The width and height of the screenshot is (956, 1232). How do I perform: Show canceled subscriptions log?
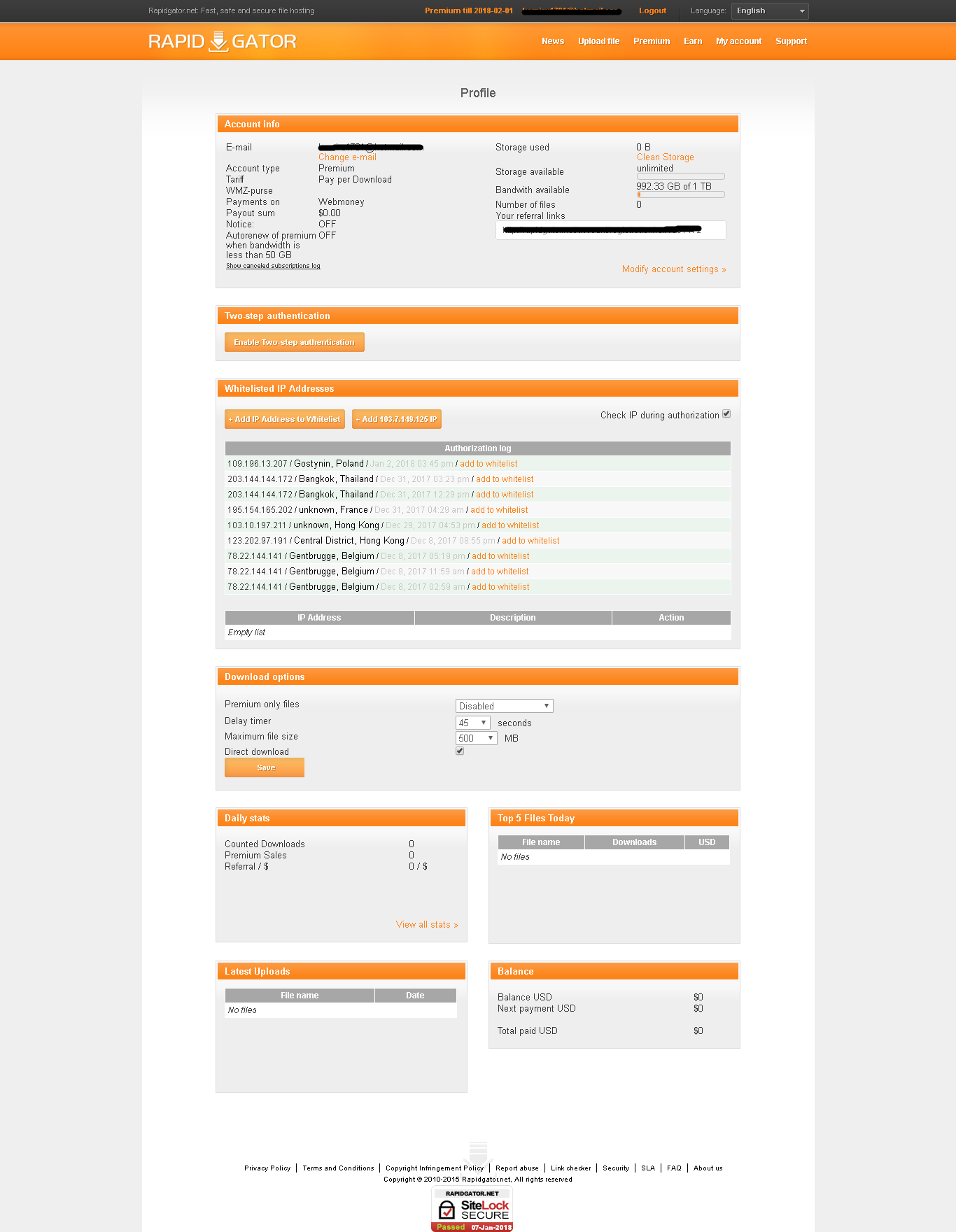coord(273,266)
